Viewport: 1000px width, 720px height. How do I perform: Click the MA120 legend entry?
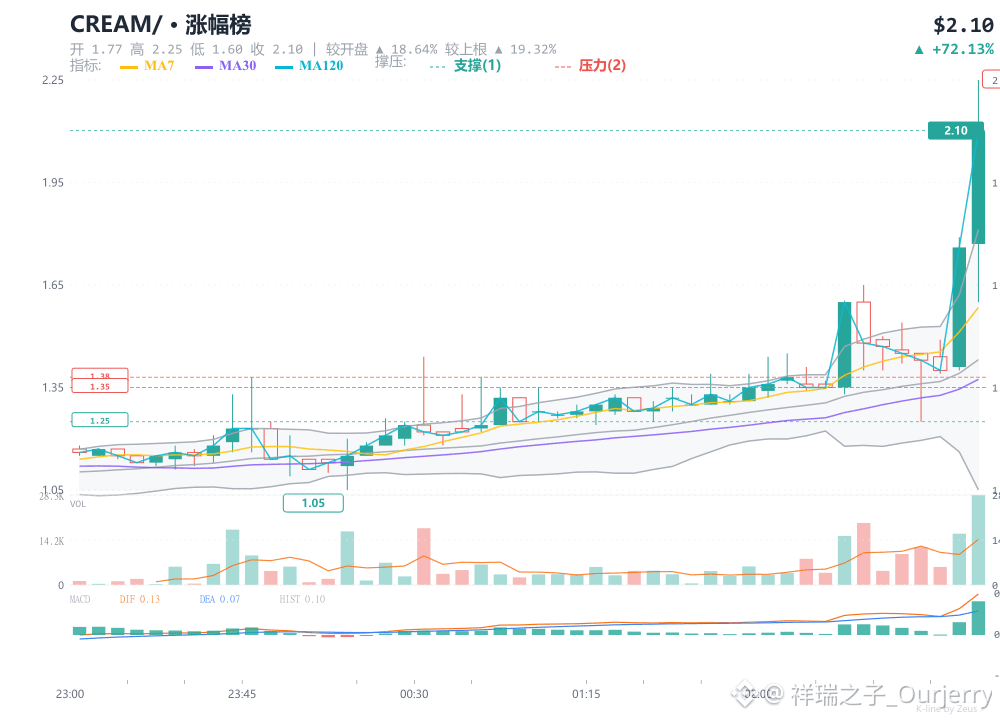pyautogui.click(x=309, y=66)
